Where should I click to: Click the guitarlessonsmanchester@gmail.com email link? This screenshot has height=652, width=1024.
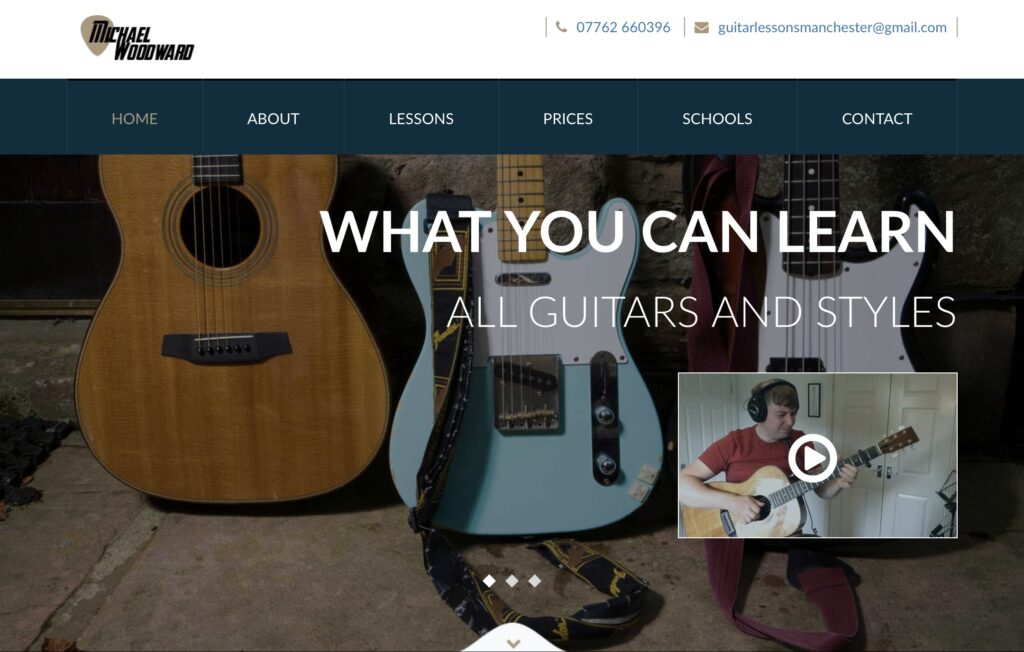click(832, 27)
